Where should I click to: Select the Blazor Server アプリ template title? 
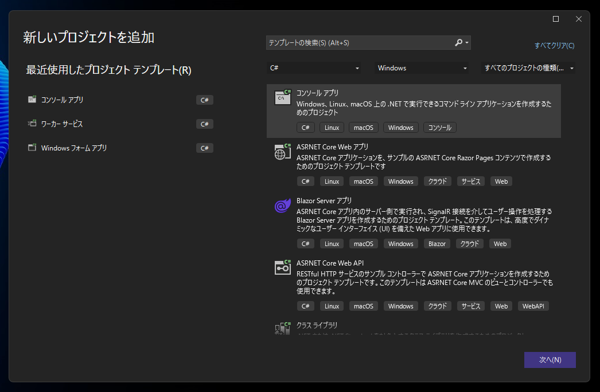coord(324,201)
